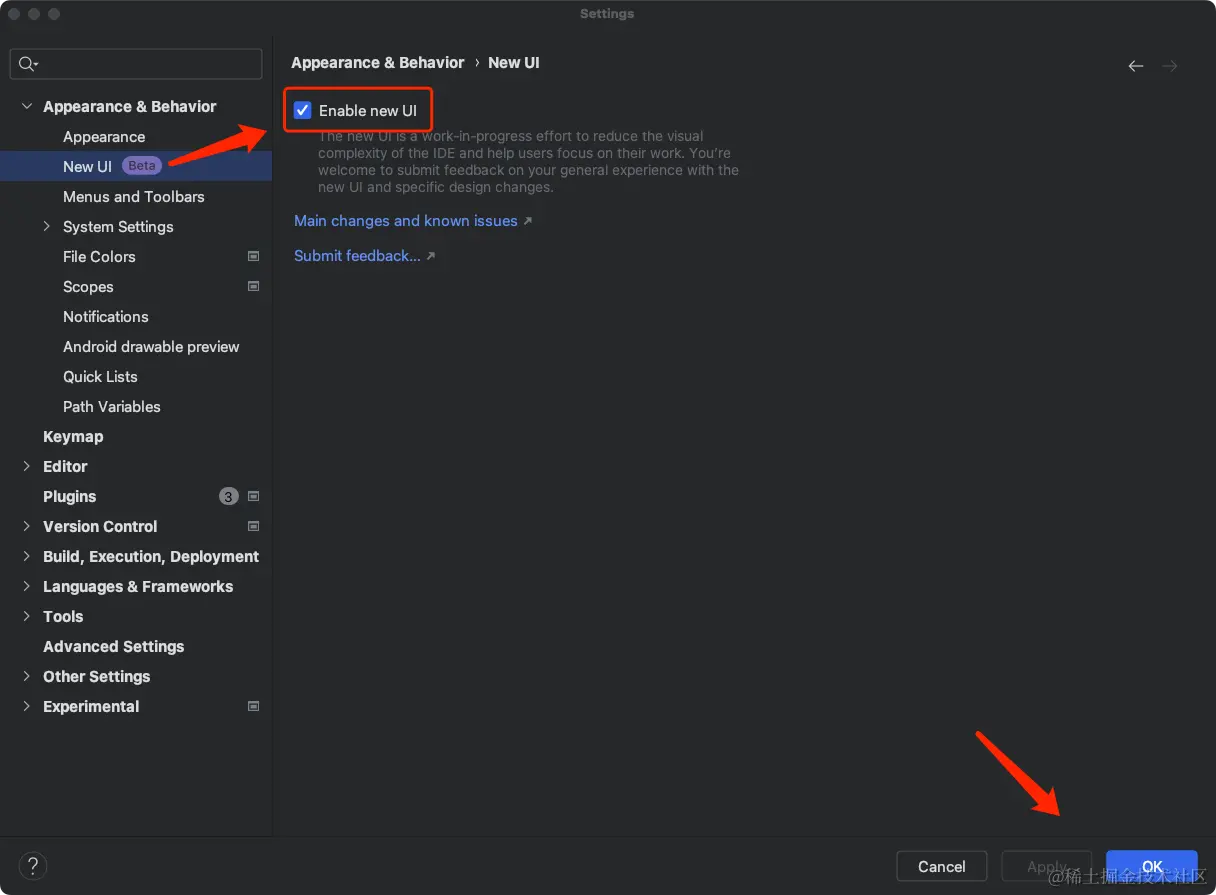1216x895 pixels.
Task: Open Notifications settings
Action: [x=106, y=317]
